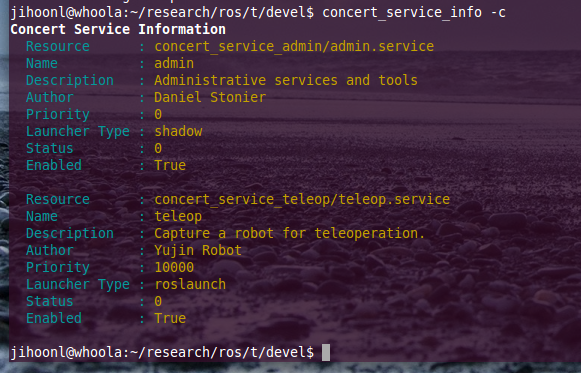Click the 'Launcher Type' label above roslaunch's Status
This screenshot has height=373, width=581.
pyautogui.click(x=78, y=284)
